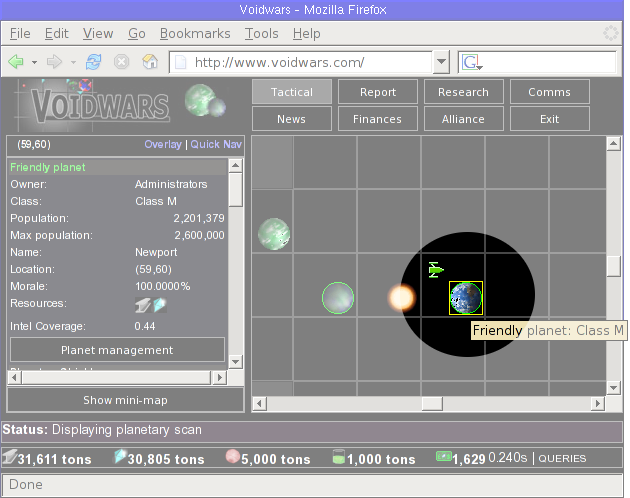The image size is (630, 498).
Task: Click the Planet management button
Action: (x=117, y=350)
